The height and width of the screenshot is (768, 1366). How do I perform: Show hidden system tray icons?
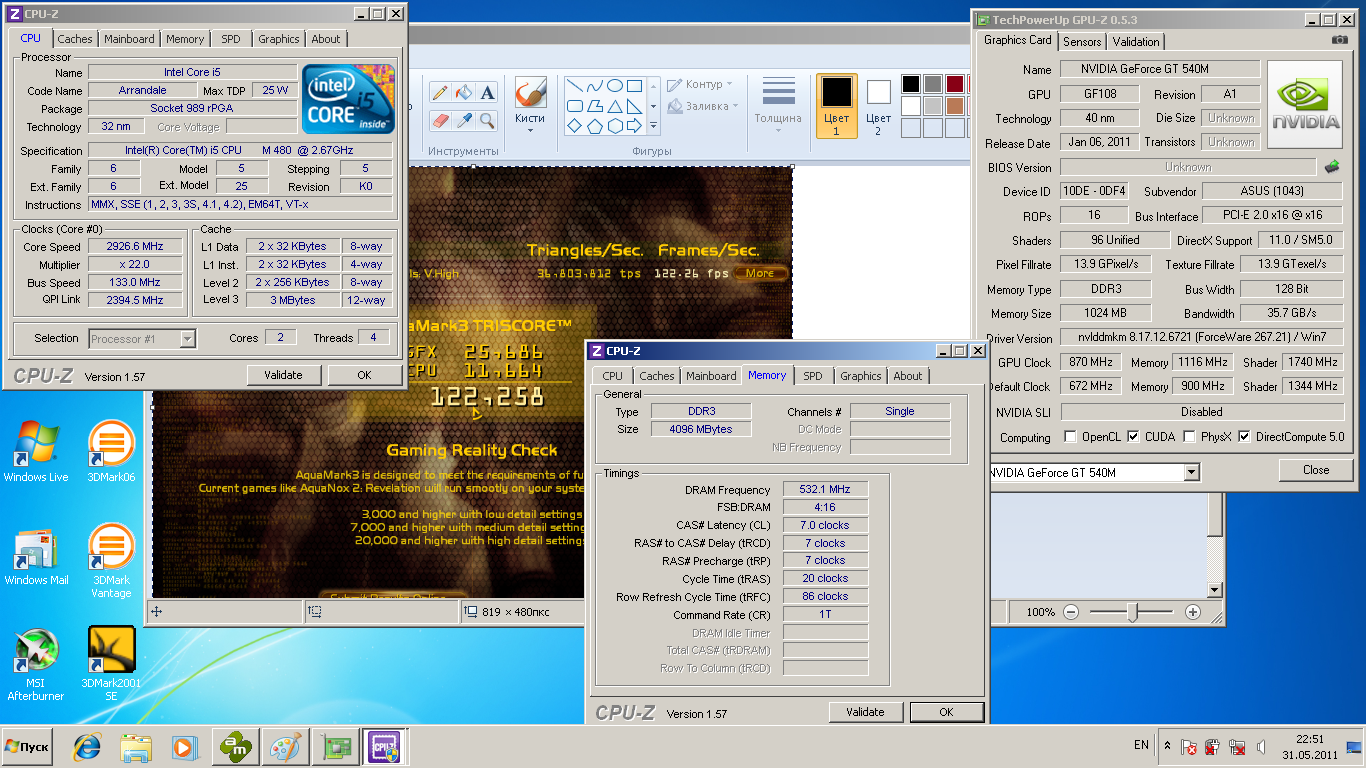(x=1167, y=746)
